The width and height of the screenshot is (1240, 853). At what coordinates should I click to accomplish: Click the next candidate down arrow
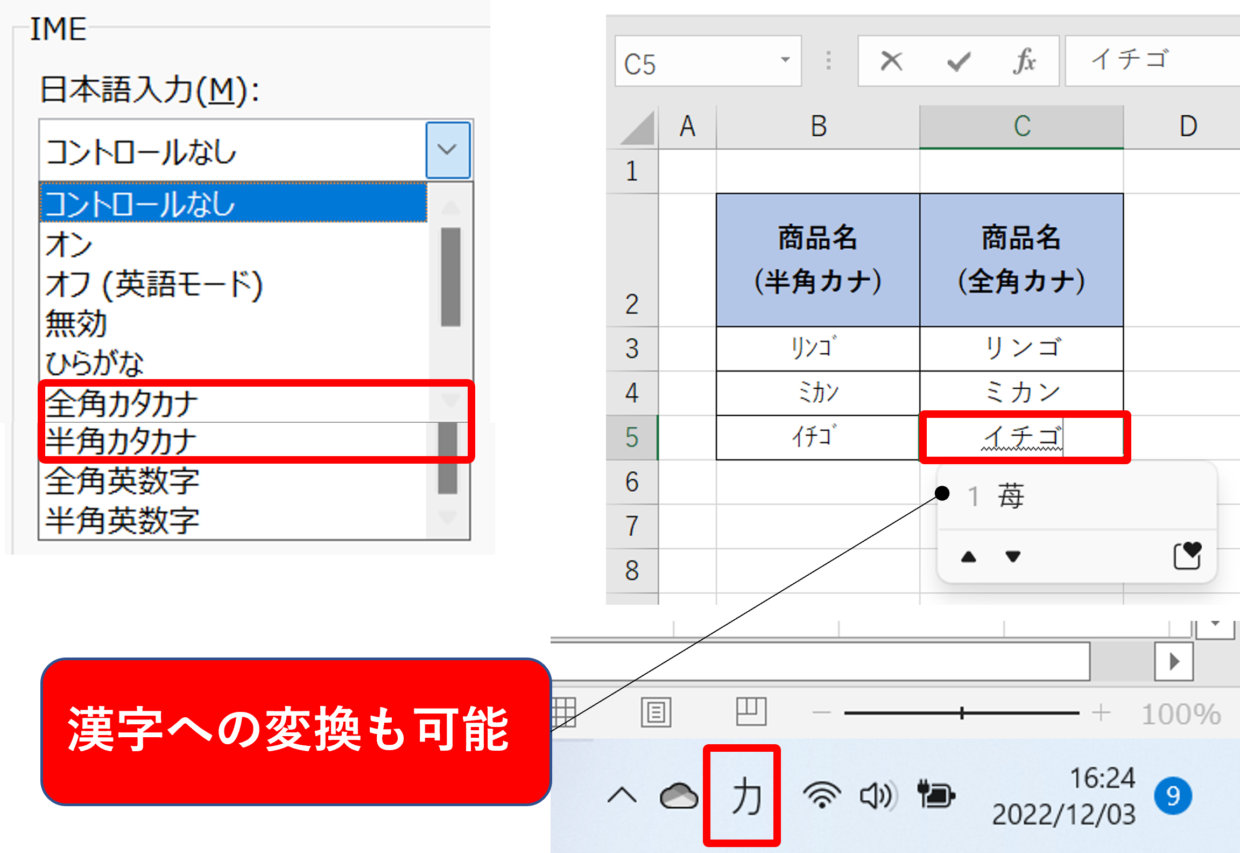coord(1013,557)
